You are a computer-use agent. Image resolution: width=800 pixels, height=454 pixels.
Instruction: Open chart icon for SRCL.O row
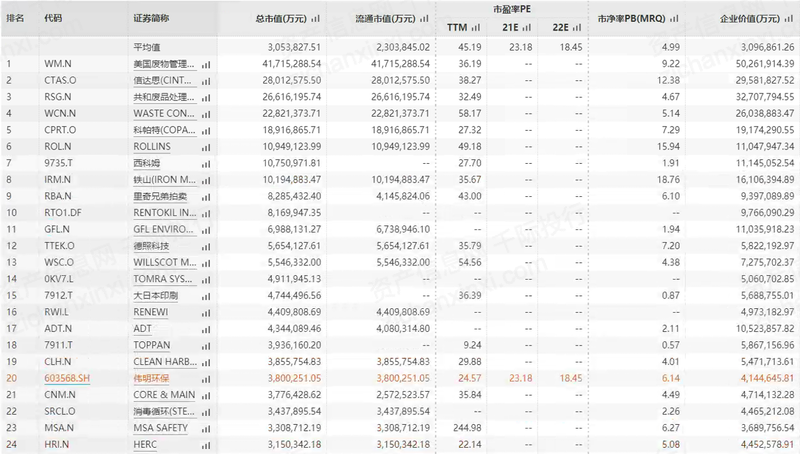(x=206, y=412)
